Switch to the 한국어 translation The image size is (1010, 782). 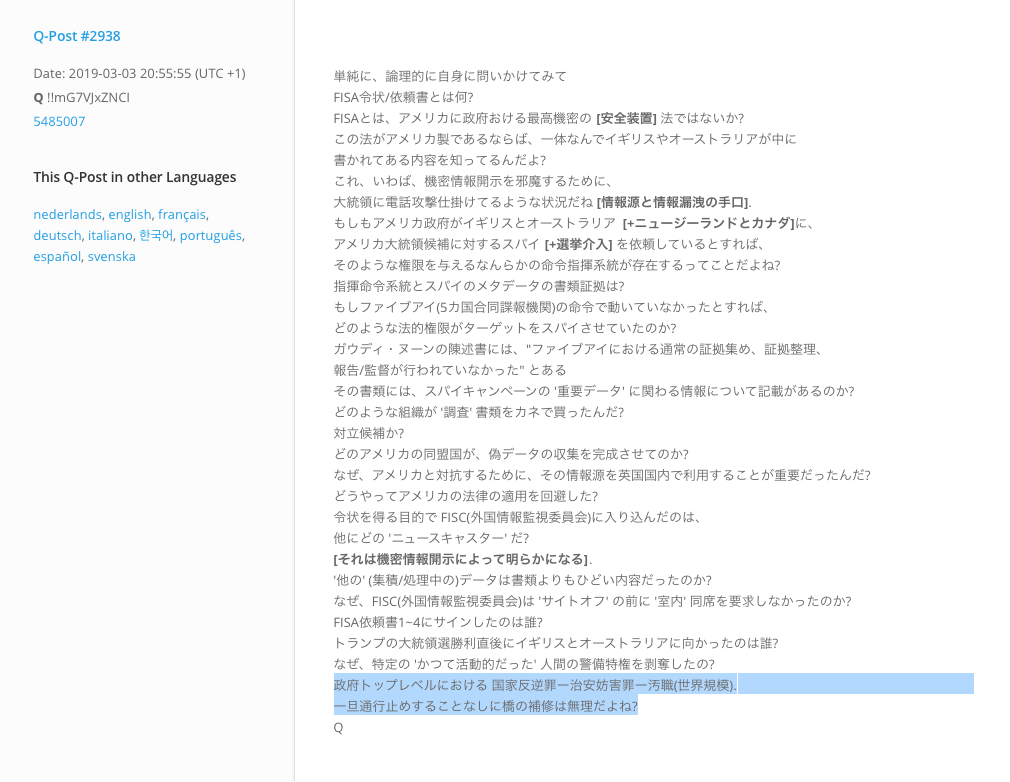[x=157, y=236]
